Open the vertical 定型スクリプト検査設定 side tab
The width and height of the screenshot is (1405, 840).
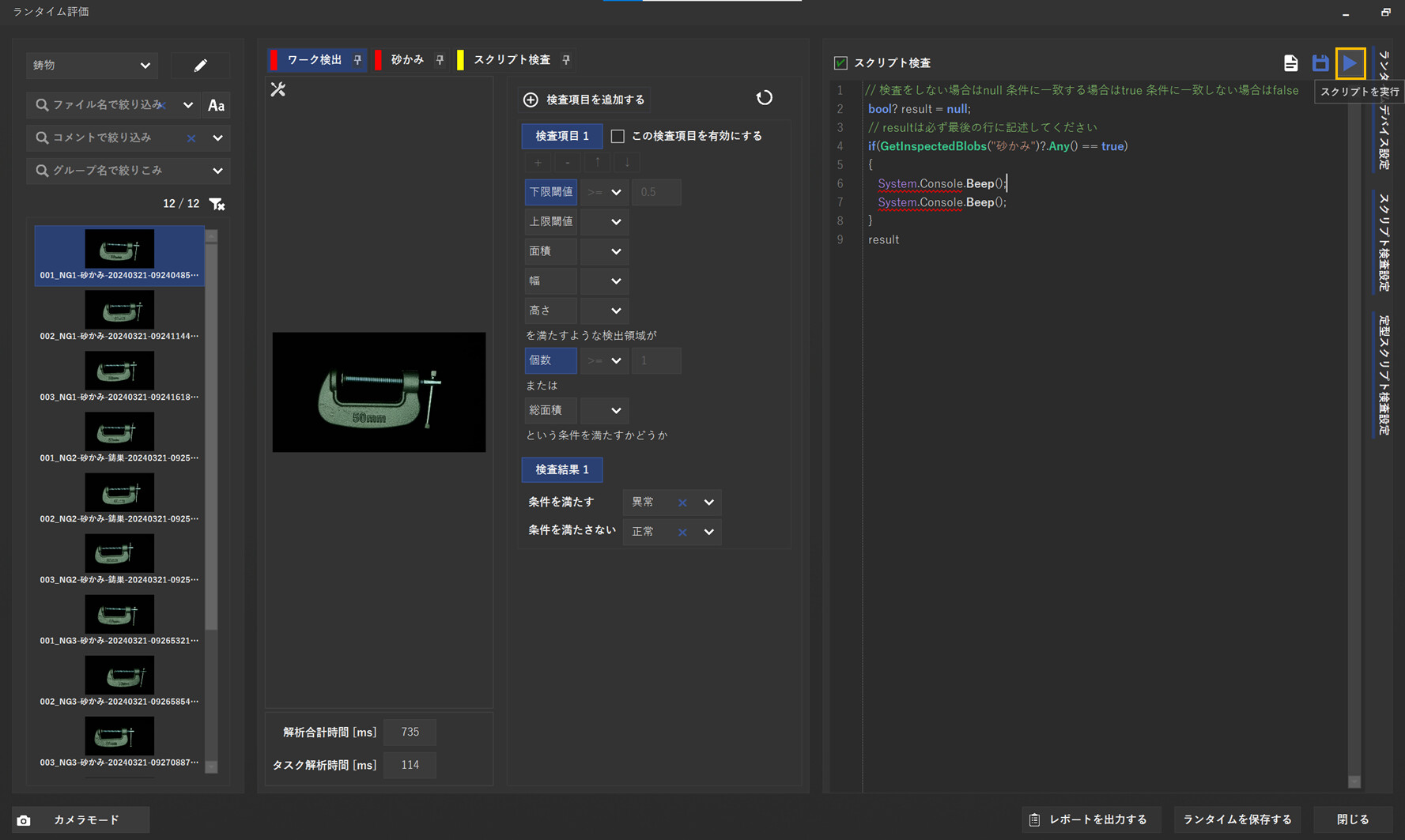tap(1383, 375)
